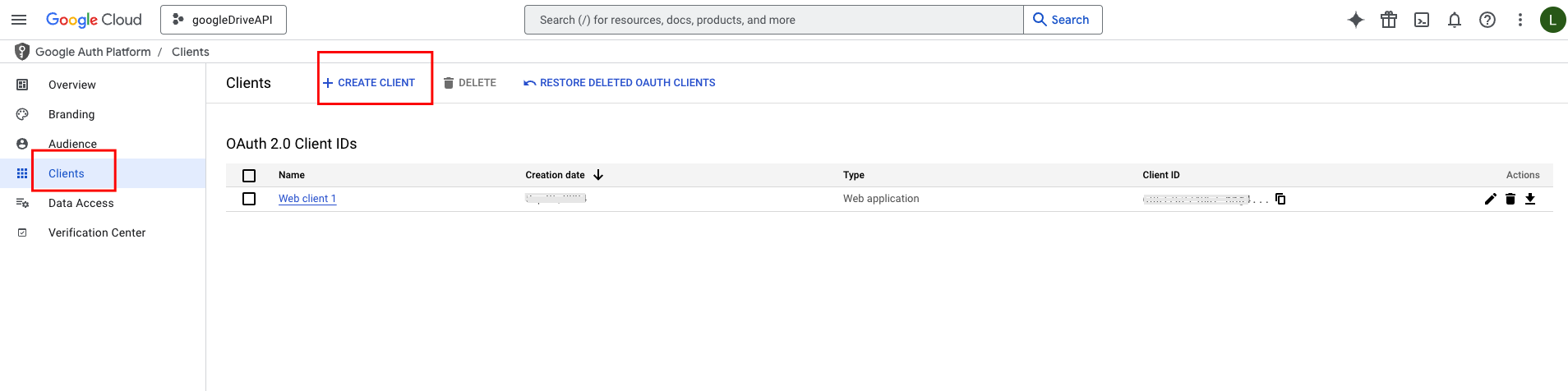Viewport: 1568px width, 391px height.
Task: Open the main navigation hamburger menu
Action: [x=19, y=20]
